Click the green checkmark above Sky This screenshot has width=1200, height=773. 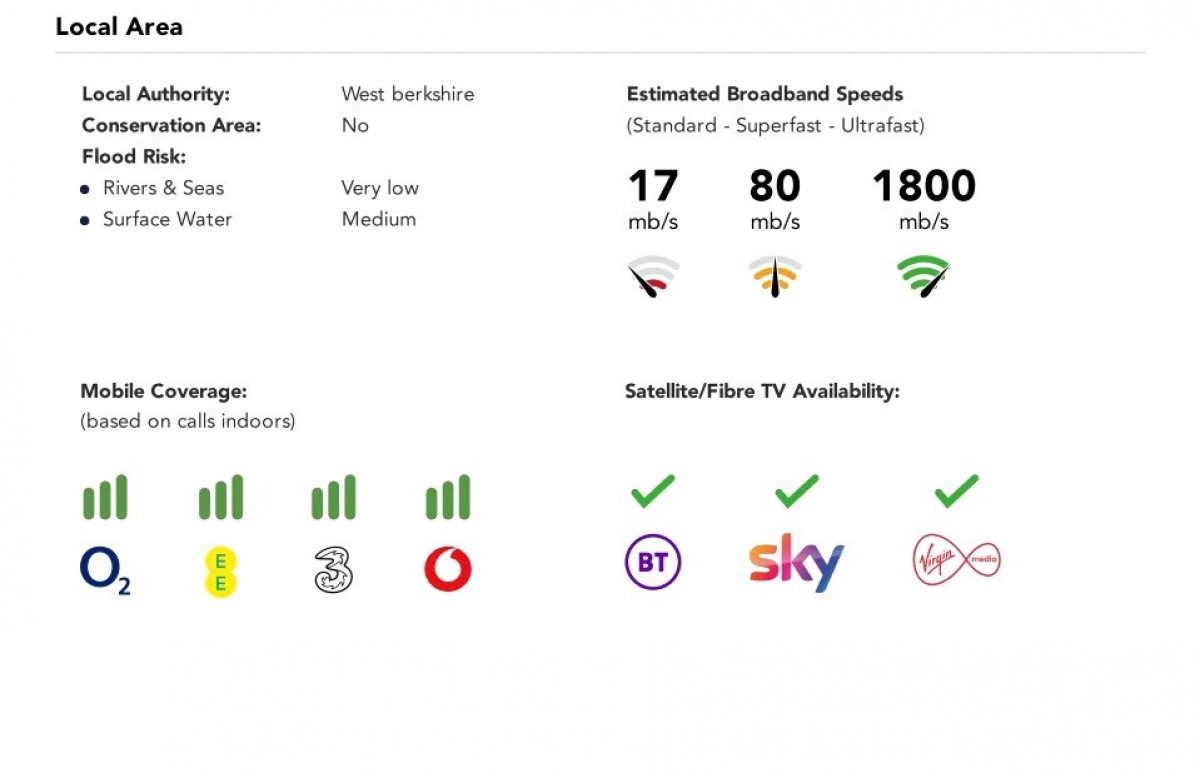797,490
